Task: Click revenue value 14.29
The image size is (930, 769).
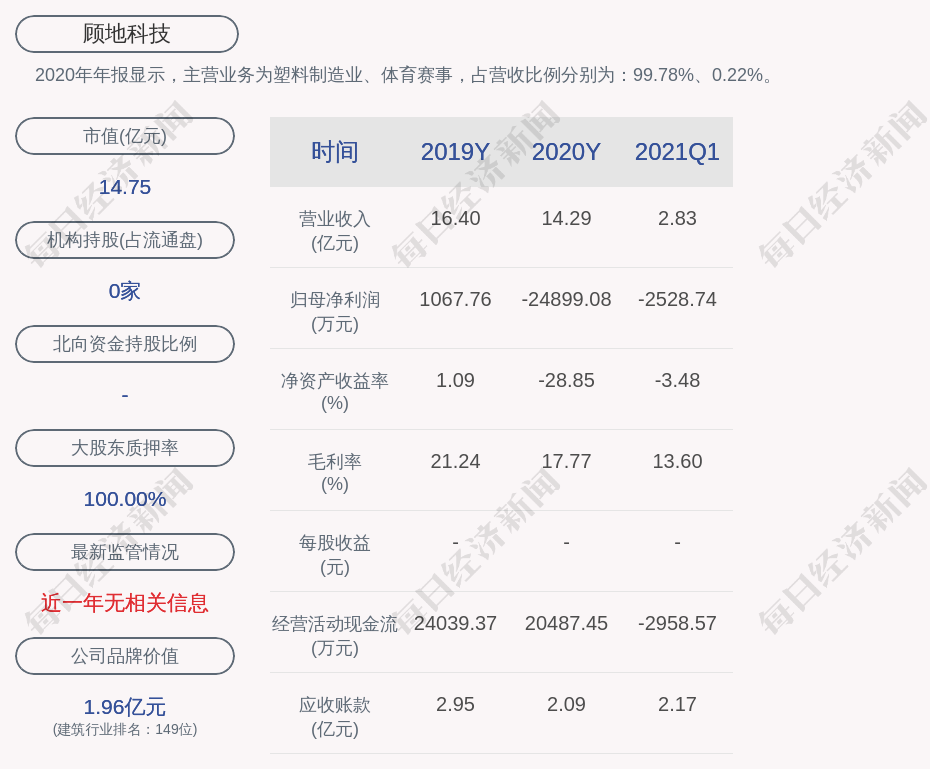Action: point(566,218)
